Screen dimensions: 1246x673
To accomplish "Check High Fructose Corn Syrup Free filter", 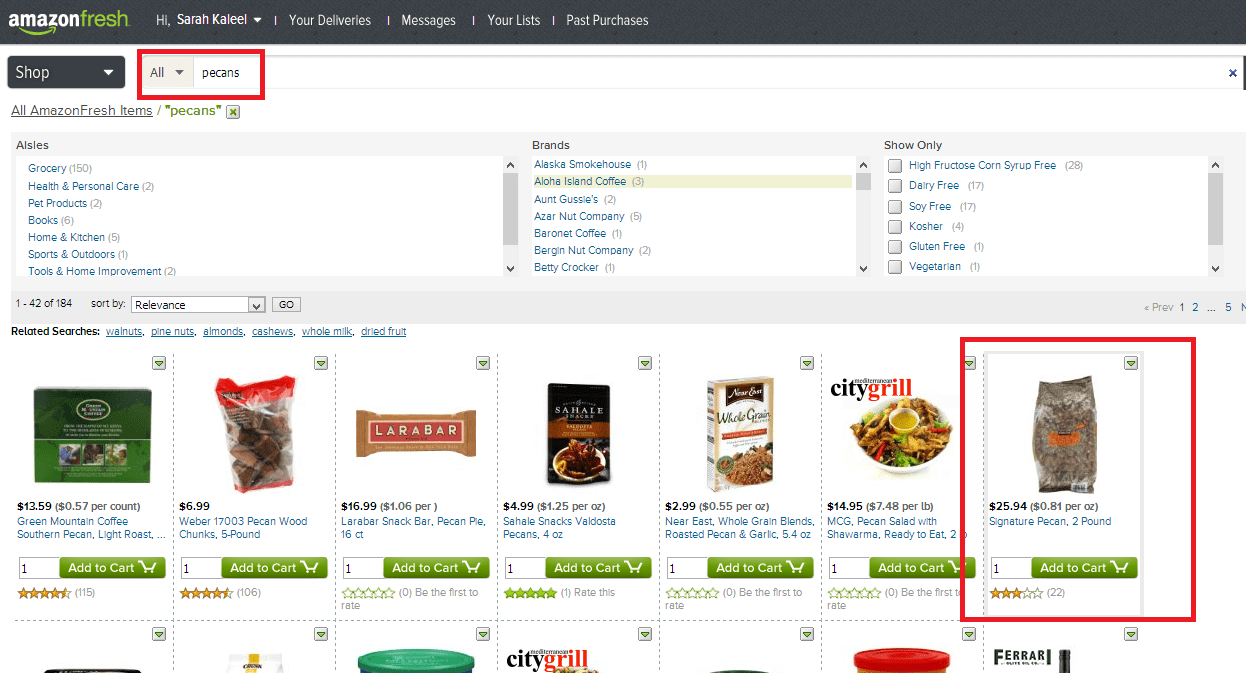I will point(895,166).
